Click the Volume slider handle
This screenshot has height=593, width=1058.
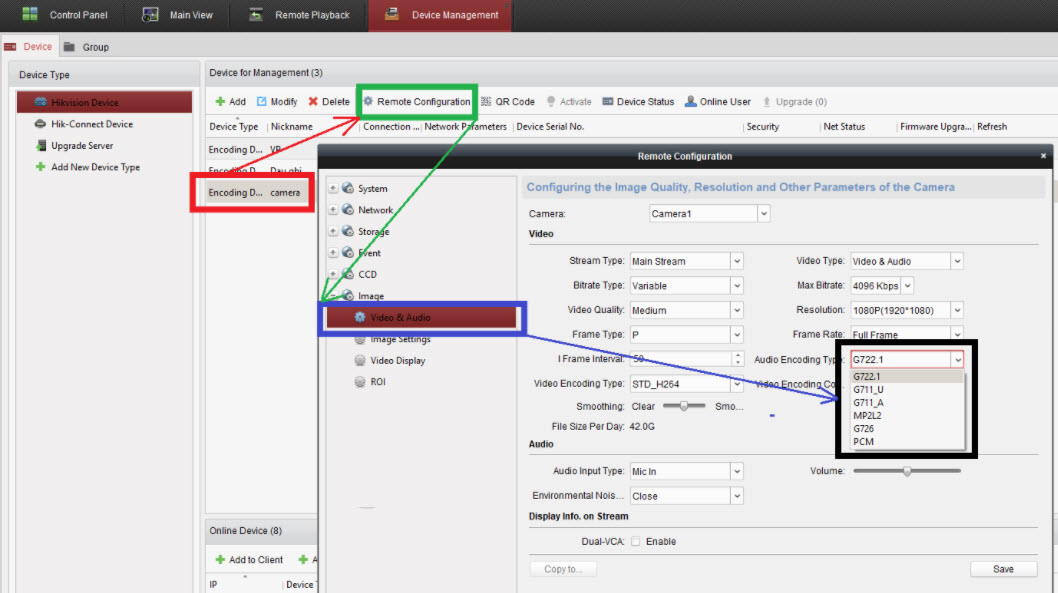pyautogui.click(x=907, y=470)
